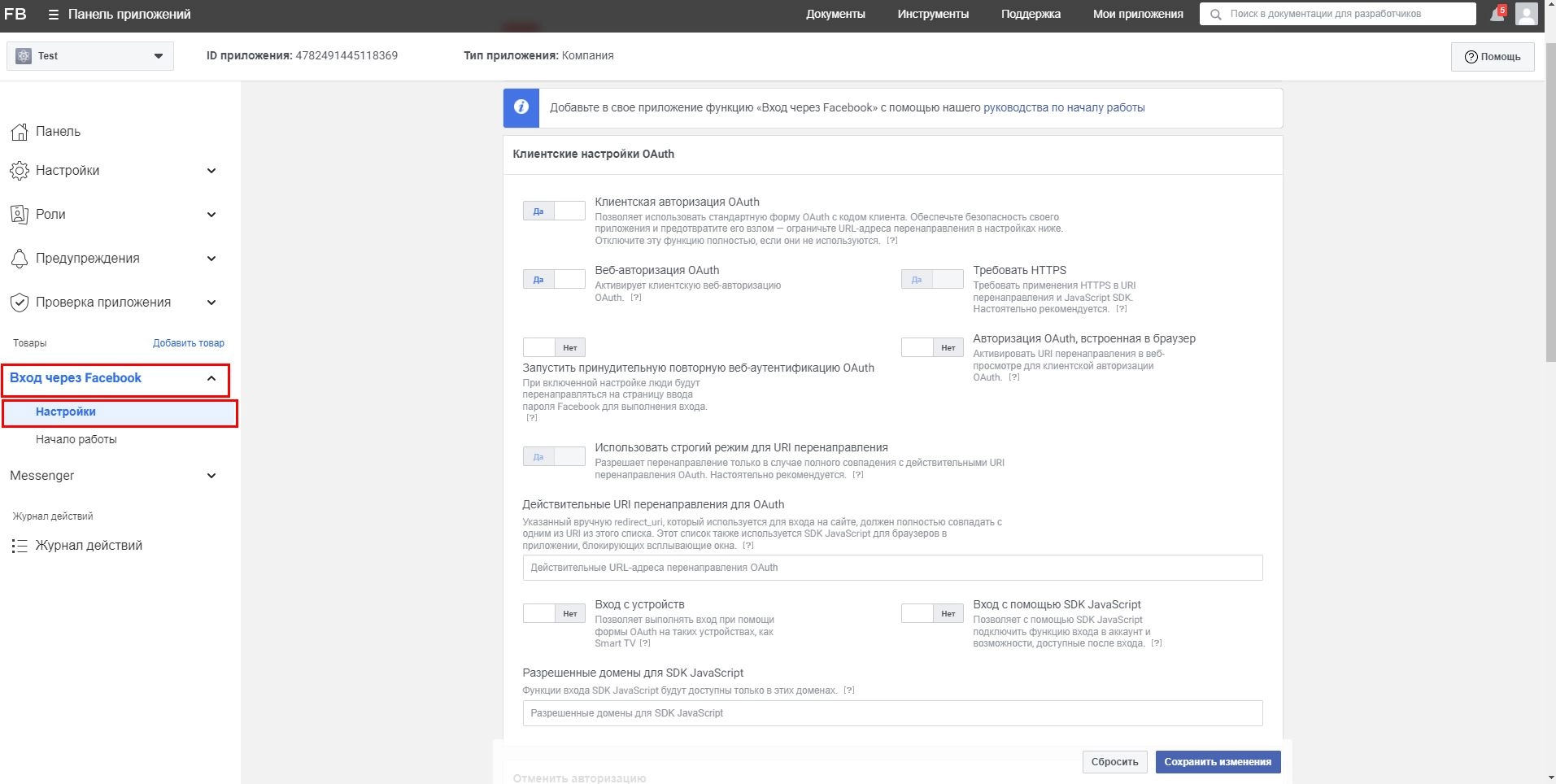Toggle forced OAuth re-authentication switch
1556x784 pixels.
click(x=554, y=347)
